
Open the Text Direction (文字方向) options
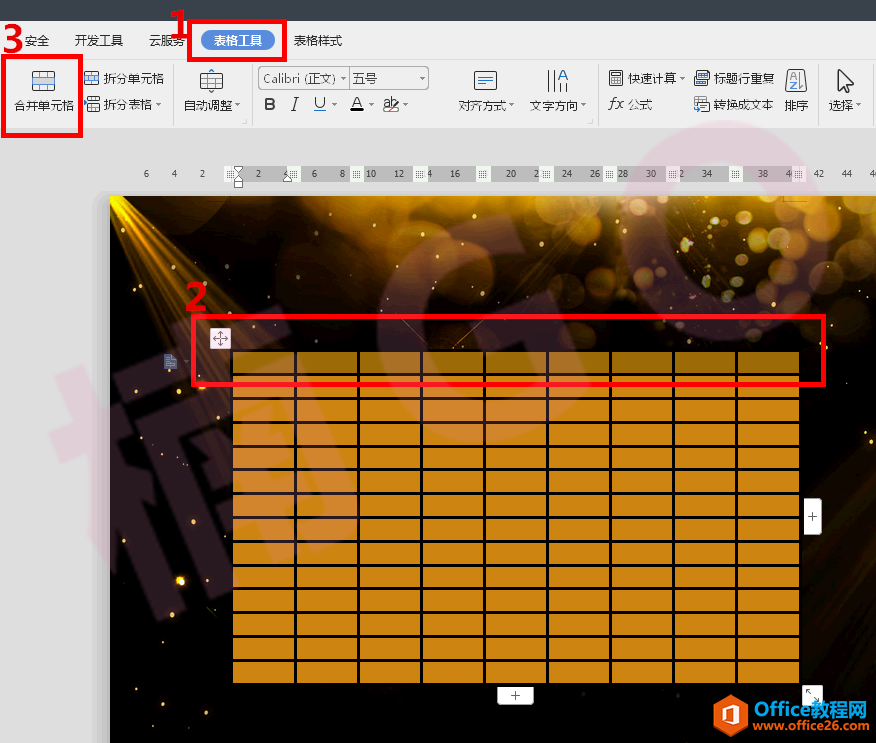click(558, 91)
